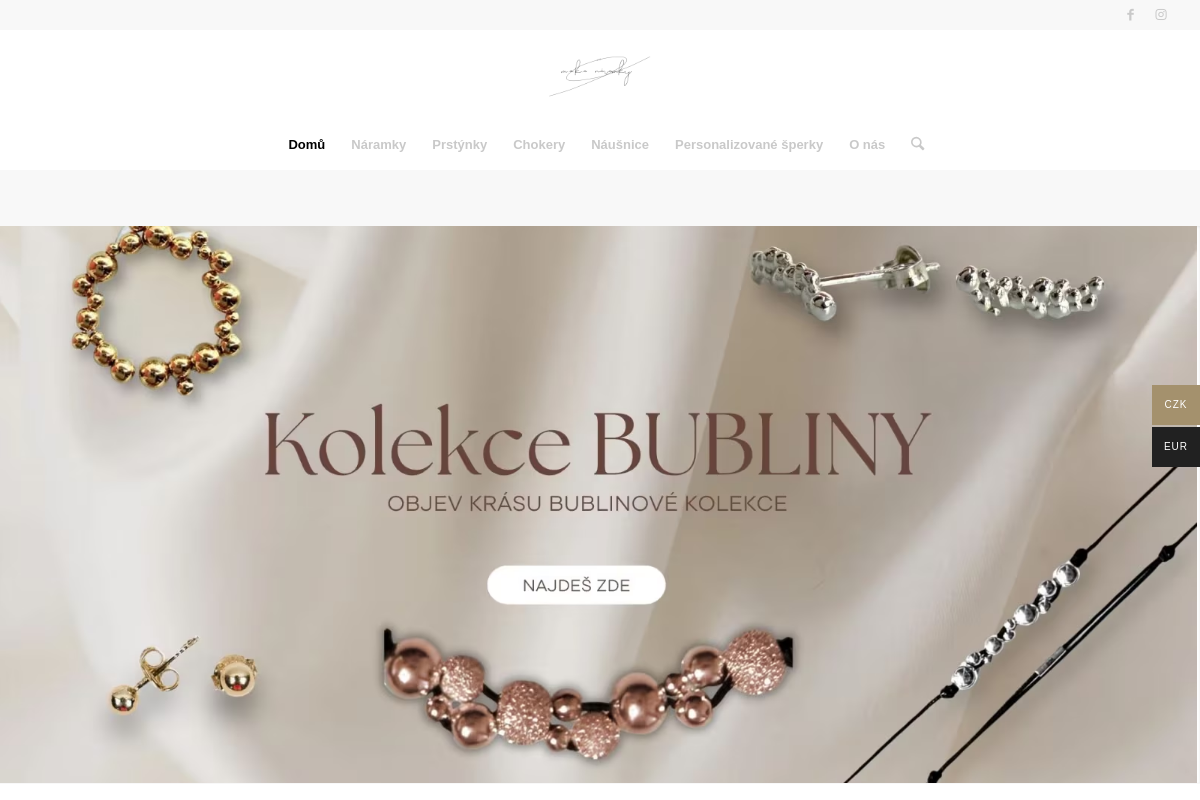
Task: Click the search magnifier icon
Action: [x=917, y=144]
